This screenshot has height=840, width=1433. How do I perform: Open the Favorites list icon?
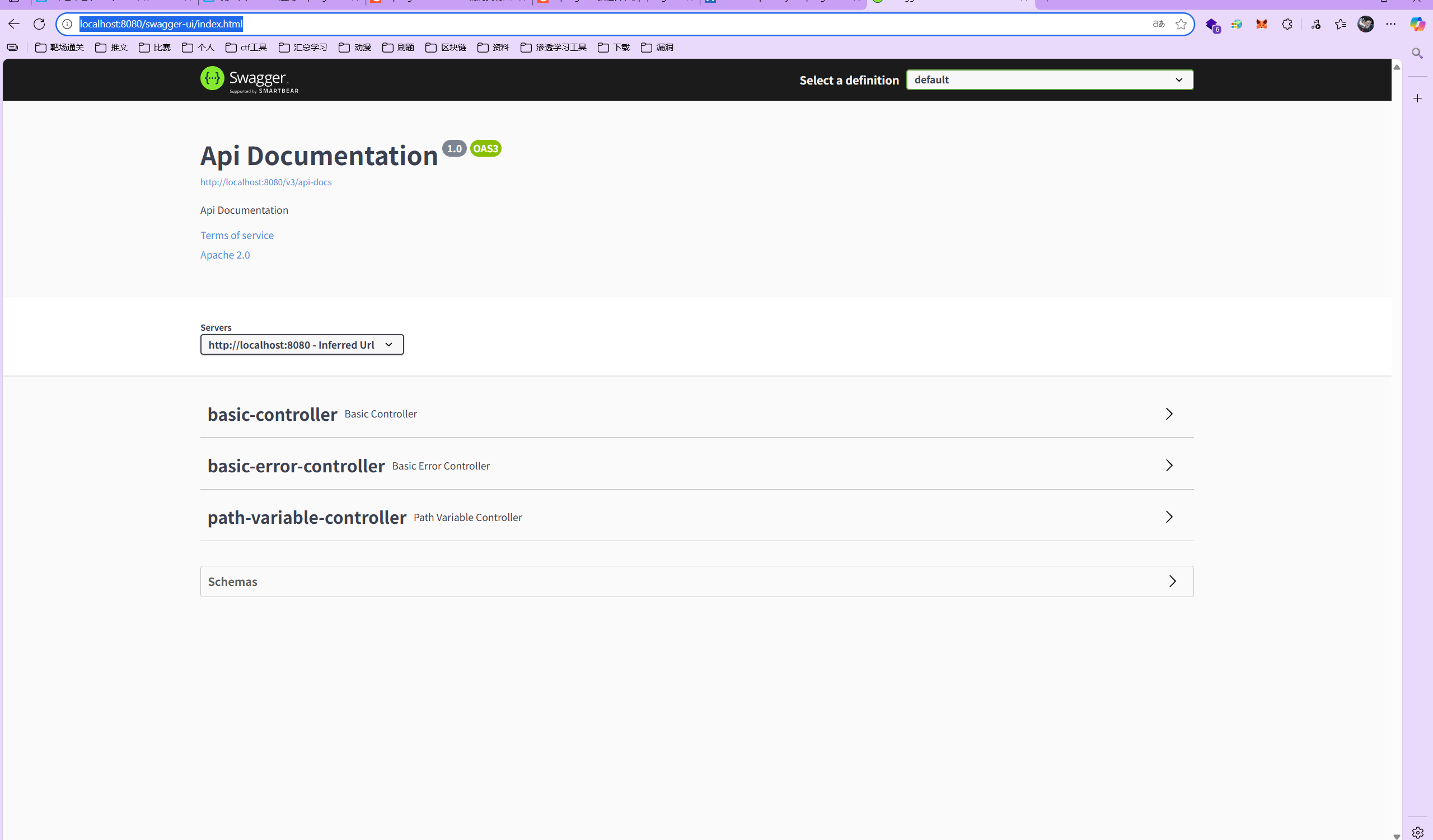(x=1340, y=24)
